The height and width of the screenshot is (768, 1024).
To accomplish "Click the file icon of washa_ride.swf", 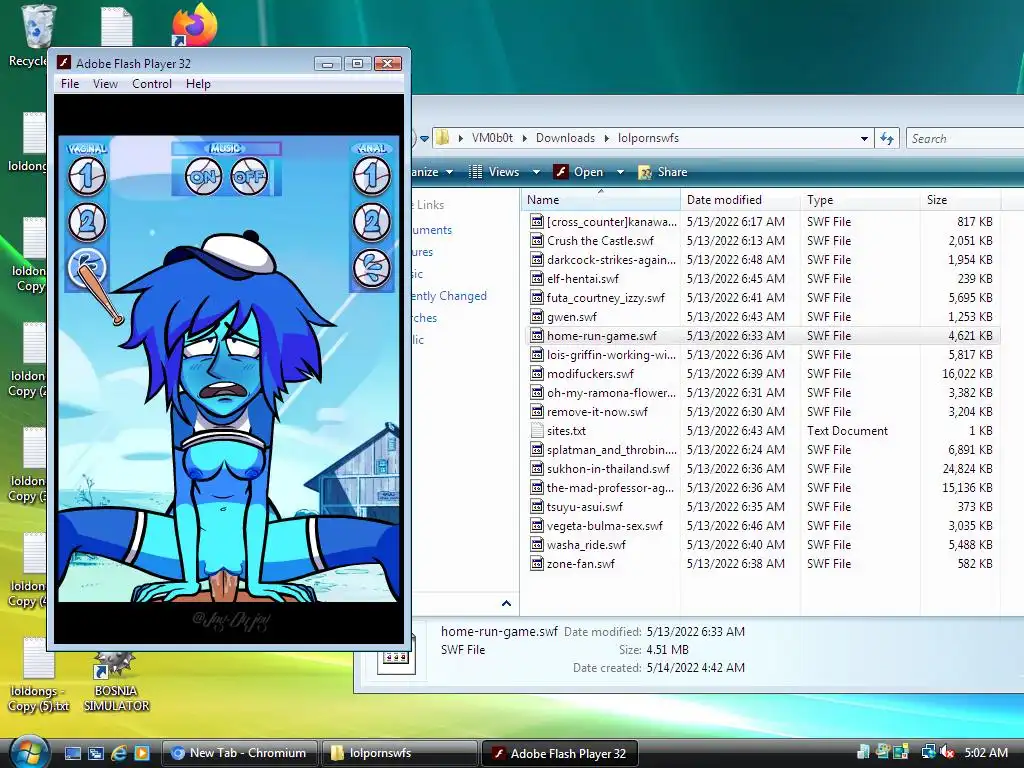I will point(537,544).
